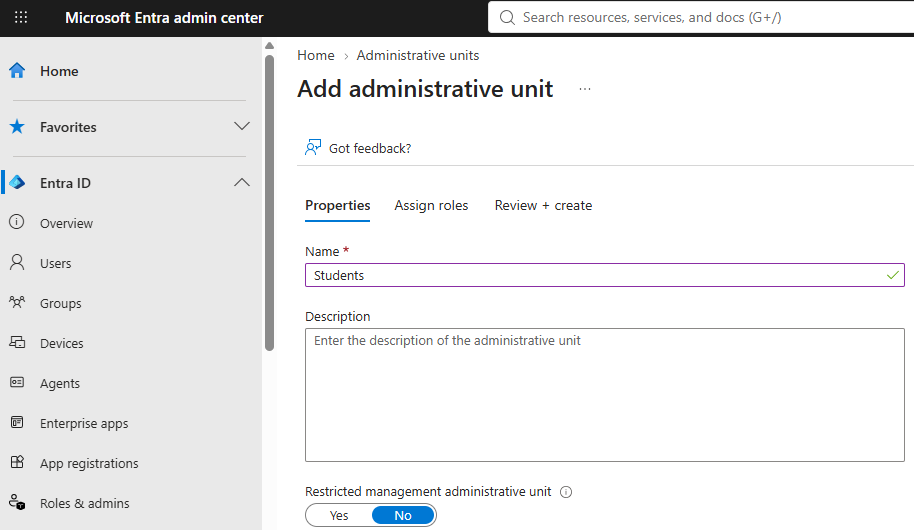The width and height of the screenshot is (914, 530).
Task: Click the search magnifier icon
Action: click(507, 17)
